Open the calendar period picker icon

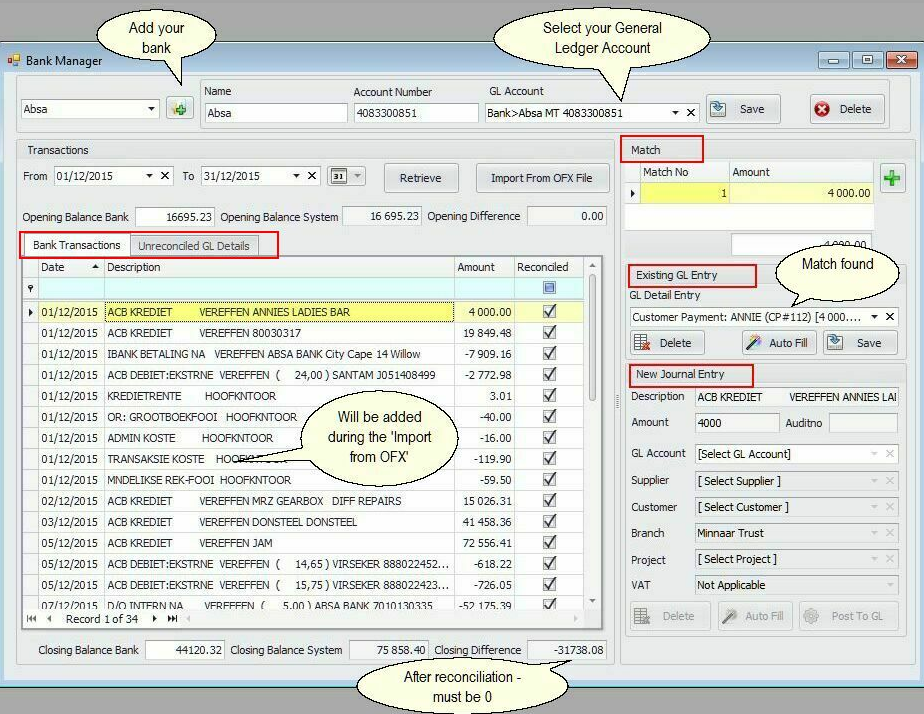click(x=346, y=176)
